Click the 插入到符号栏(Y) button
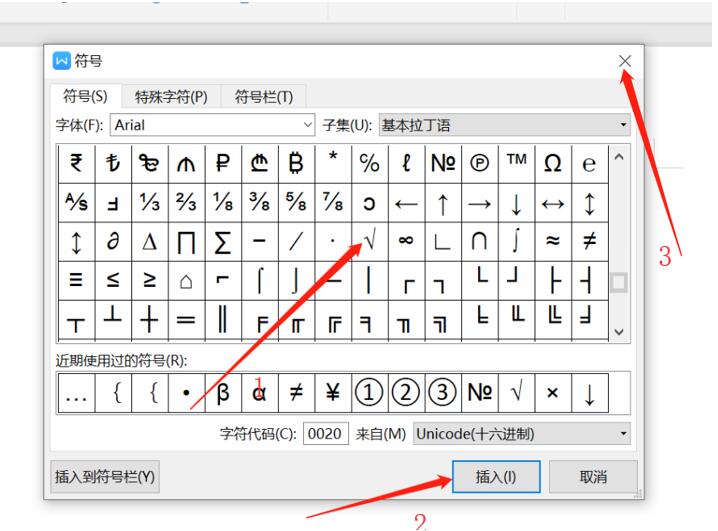This screenshot has width=718, height=531. pyautogui.click(x=105, y=477)
